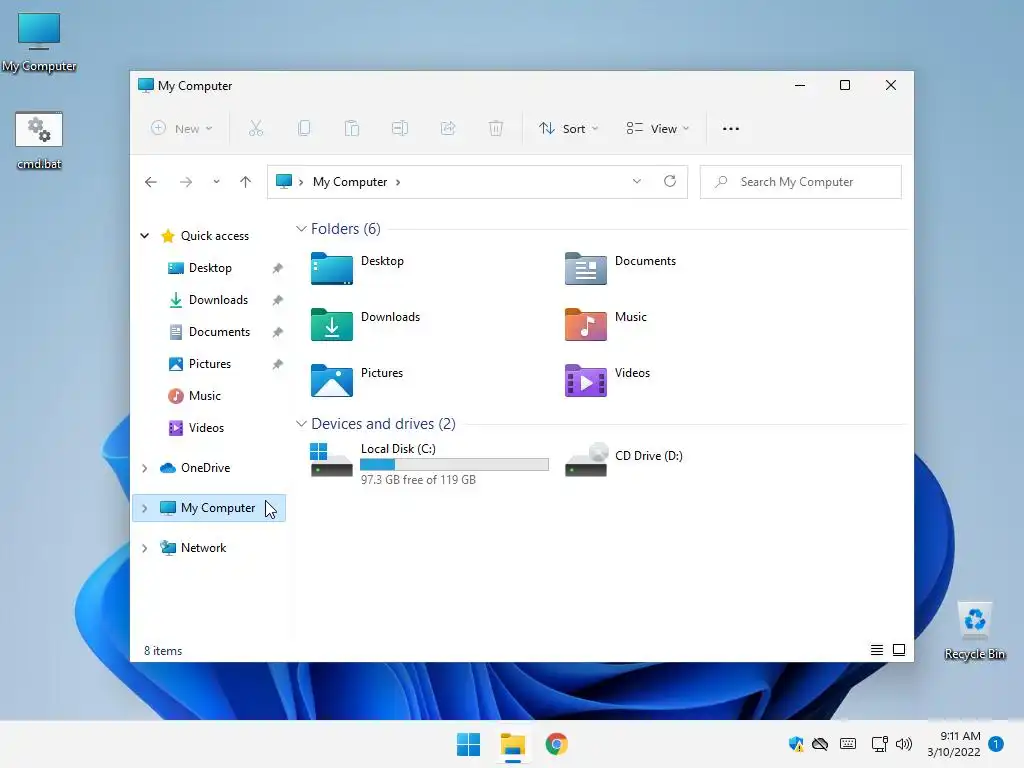
Task: Open Desktop in Quick access
Action: point(210,268)
